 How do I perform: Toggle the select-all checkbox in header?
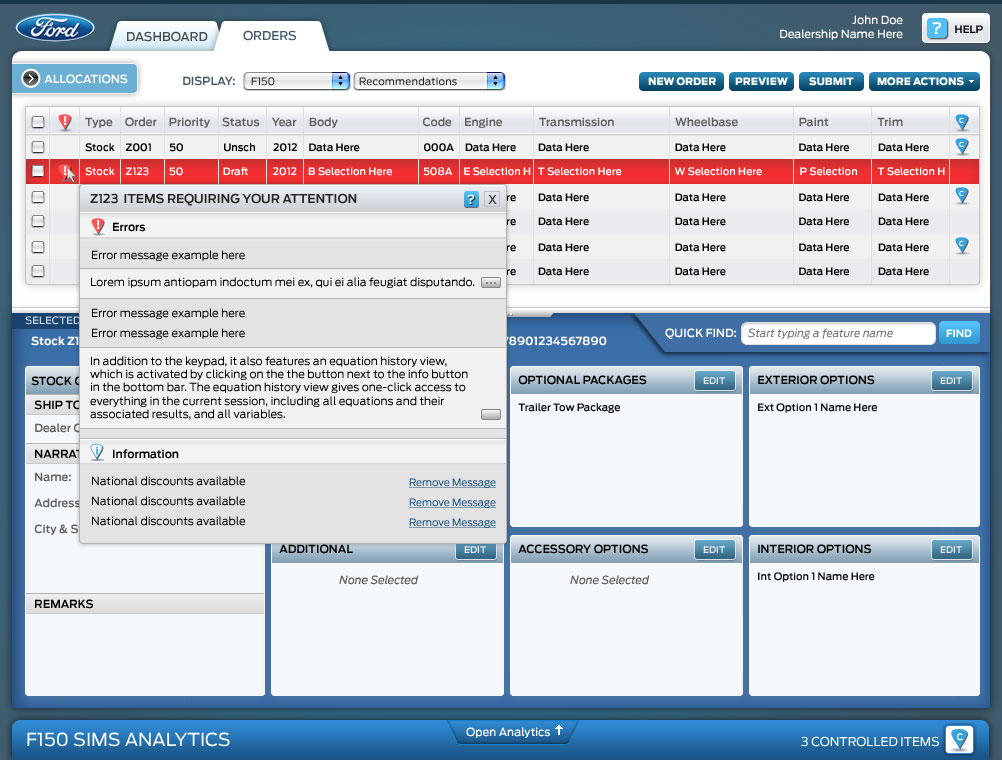click(38, 122)
